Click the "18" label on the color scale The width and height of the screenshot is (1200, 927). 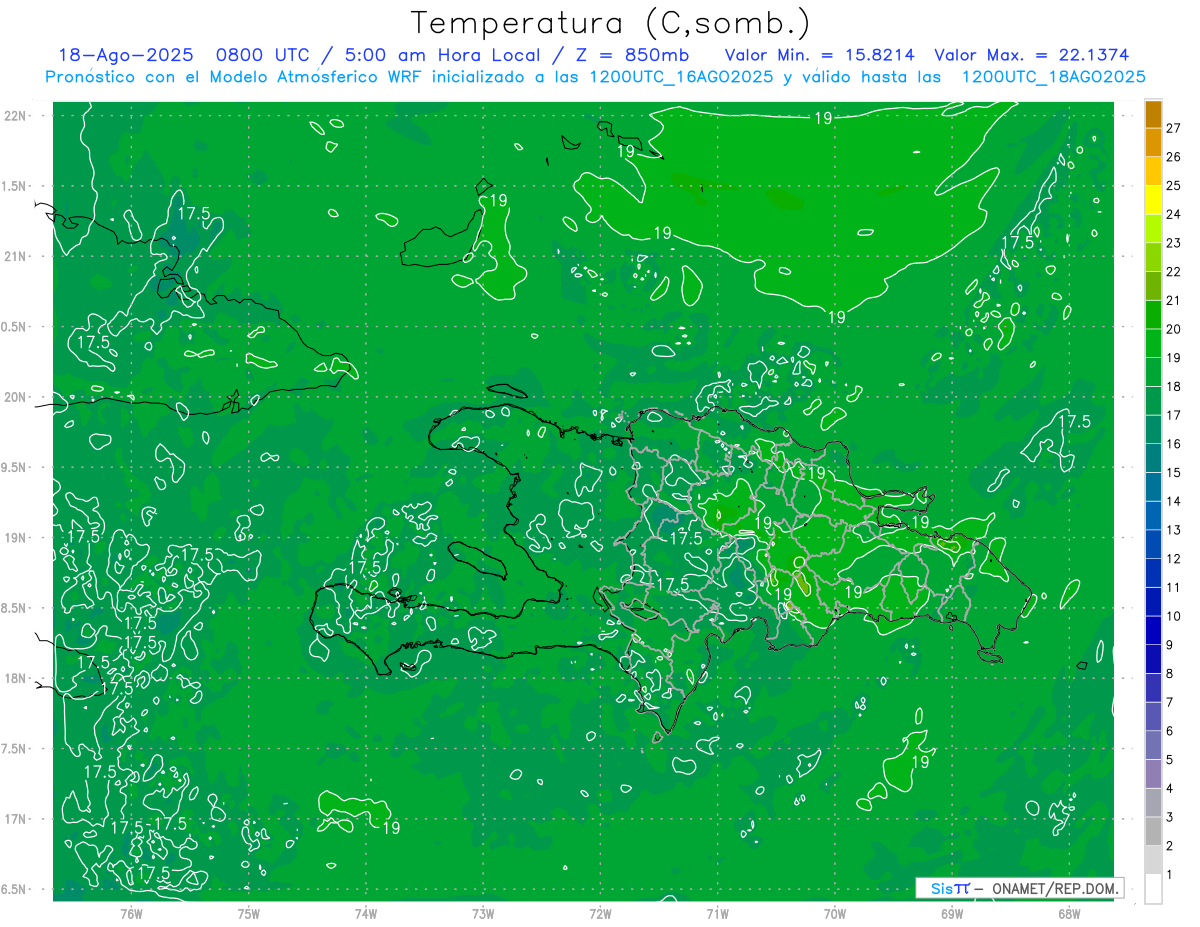point(1174,387)
